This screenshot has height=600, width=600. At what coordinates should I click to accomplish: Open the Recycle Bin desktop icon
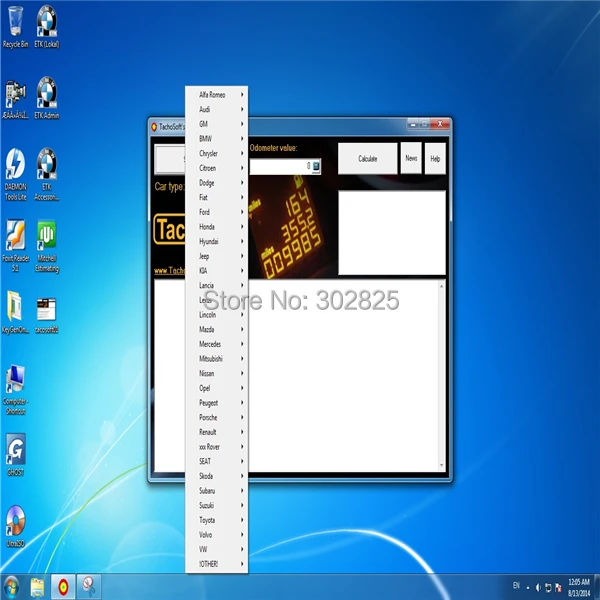coord(15,27)
